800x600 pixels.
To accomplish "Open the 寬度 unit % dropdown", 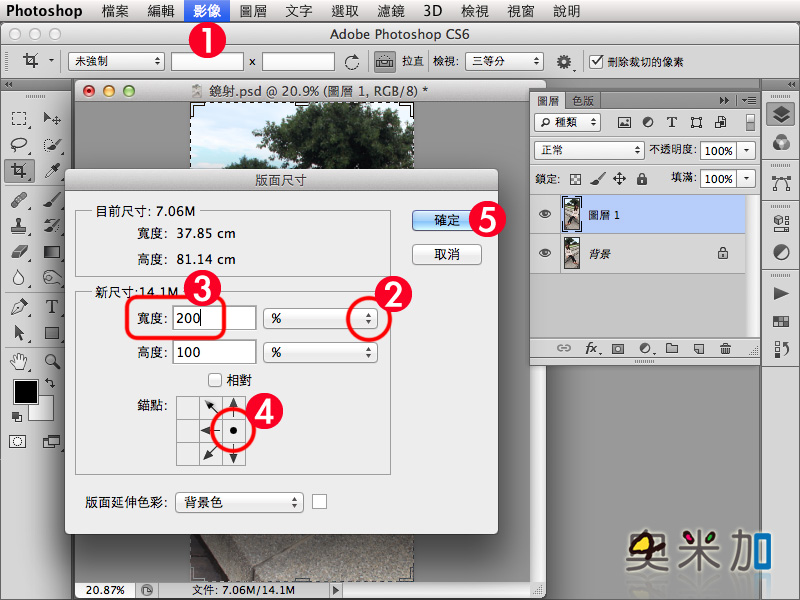I will tap(320, 318).
